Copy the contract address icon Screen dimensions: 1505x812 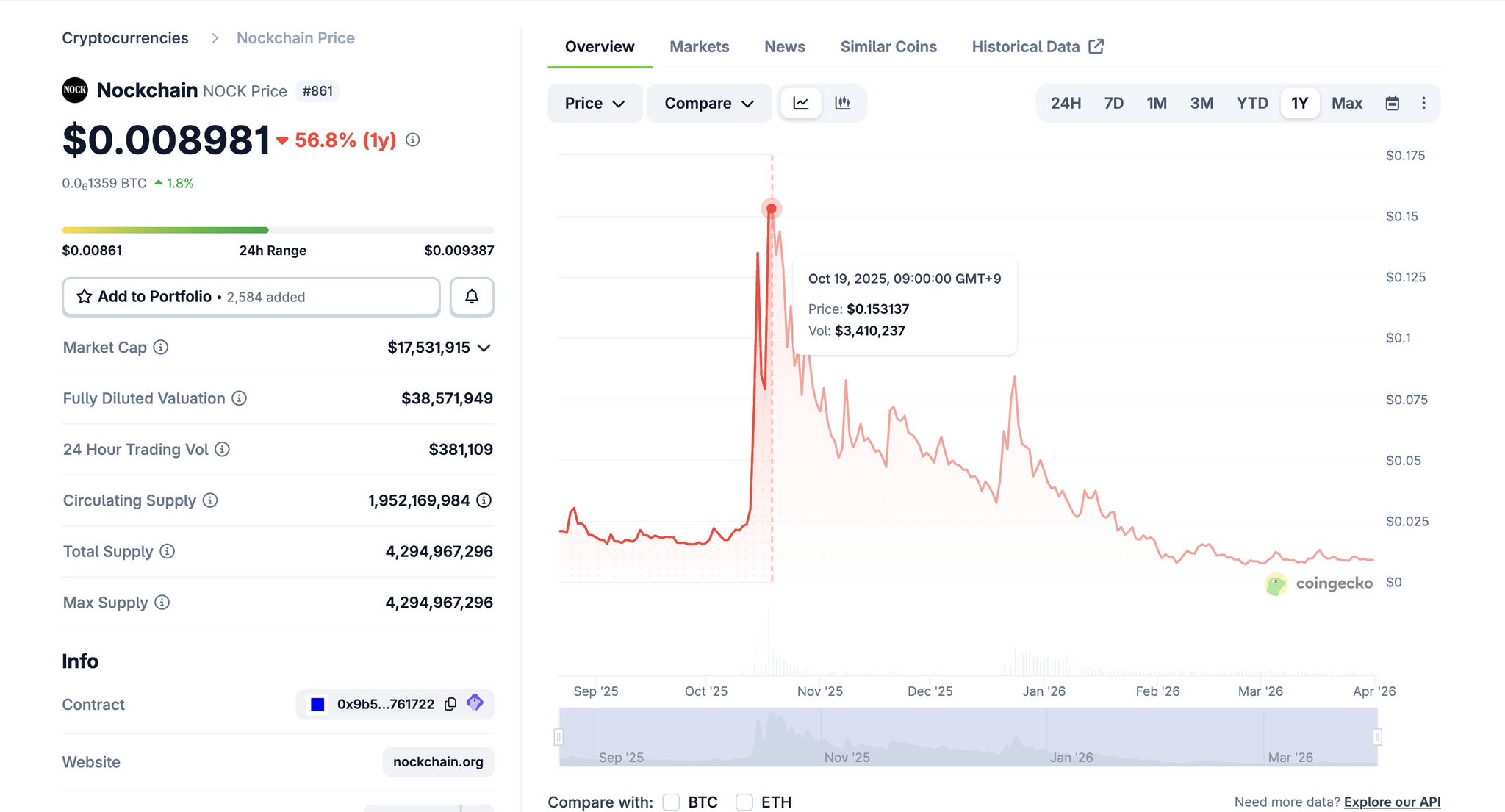450,704
